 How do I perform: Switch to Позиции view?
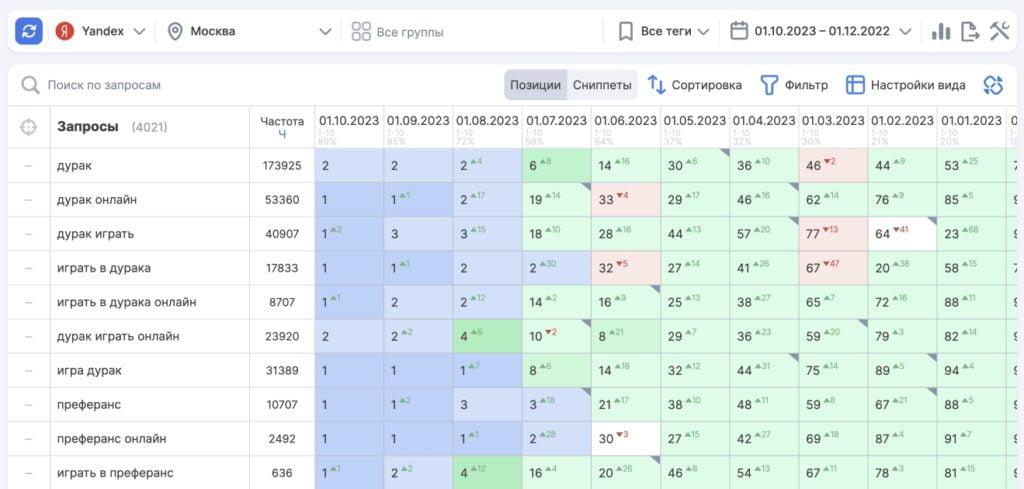click(x=535, y=85)
